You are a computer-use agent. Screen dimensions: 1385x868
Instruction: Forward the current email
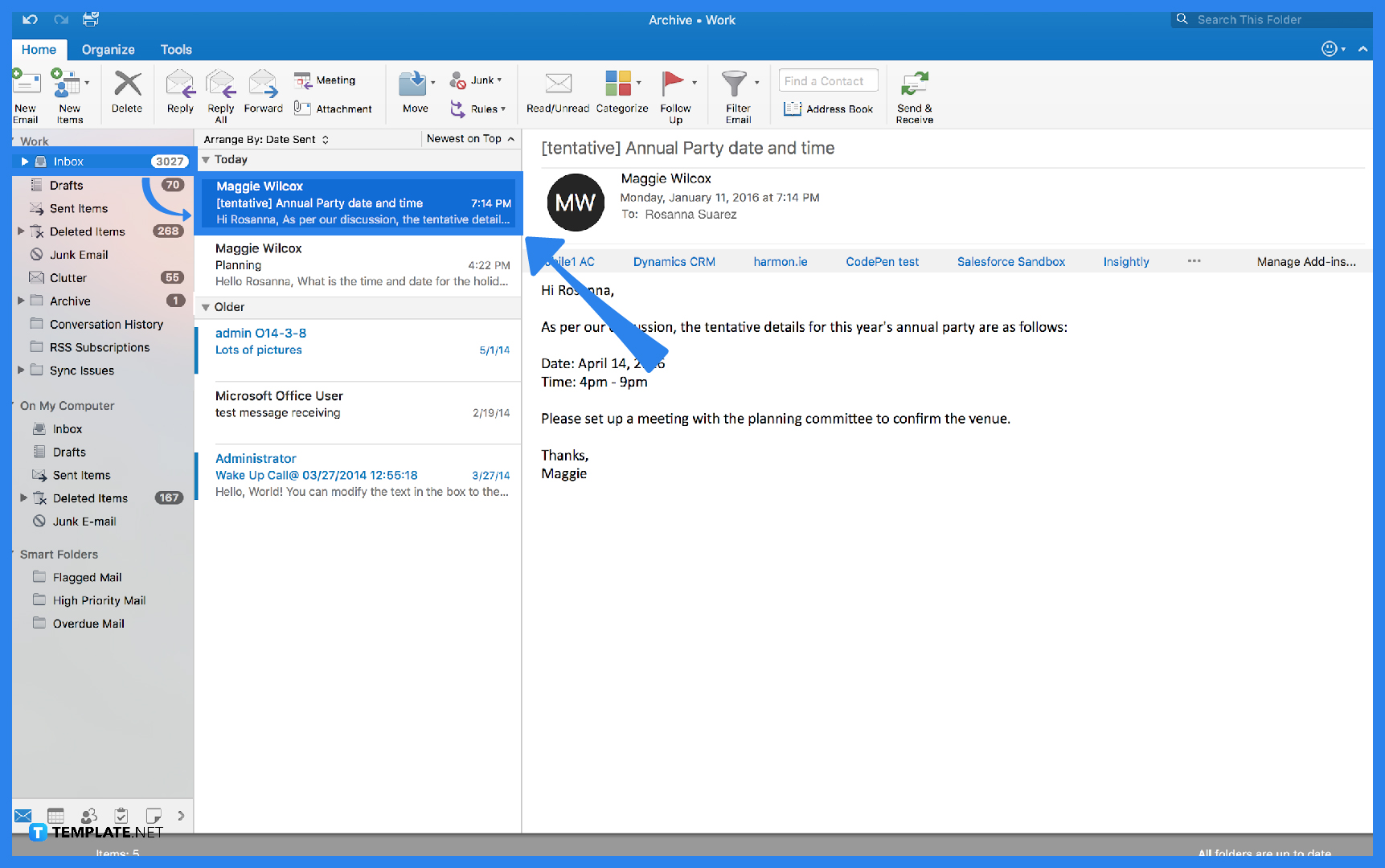click(x=263, y=92)
